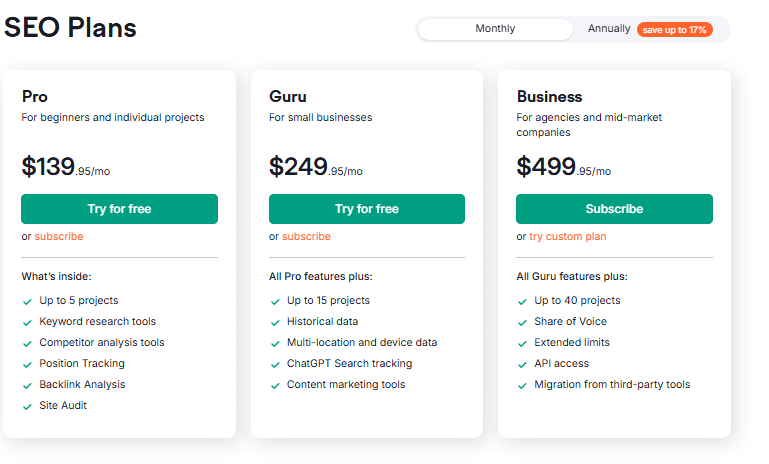Click 'Backlink Analysis' feature text
This screenshot has width=769, height=464.
coord(82,385)
